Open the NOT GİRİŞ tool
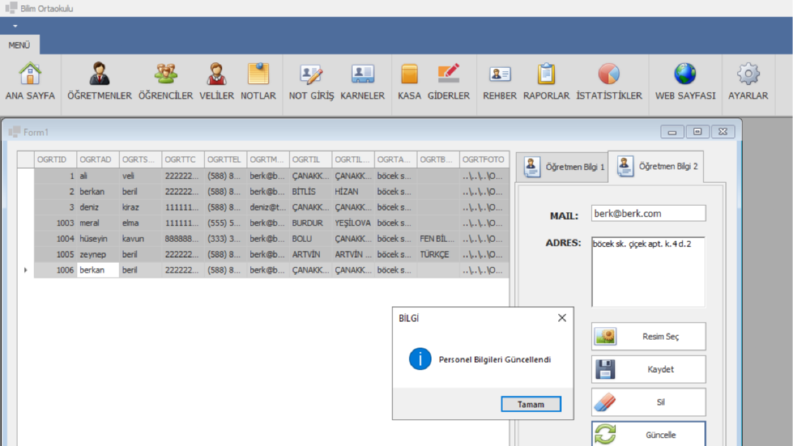793x446 pixels. [x=311, y=81]
